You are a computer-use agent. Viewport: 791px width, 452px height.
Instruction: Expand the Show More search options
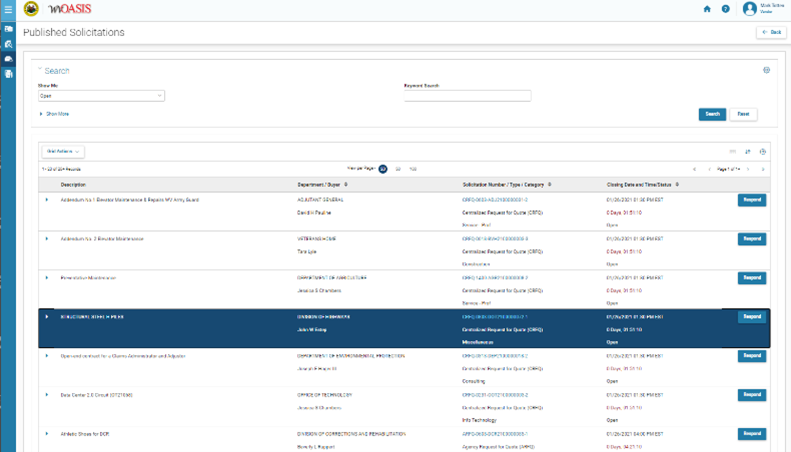coord(54,114)
